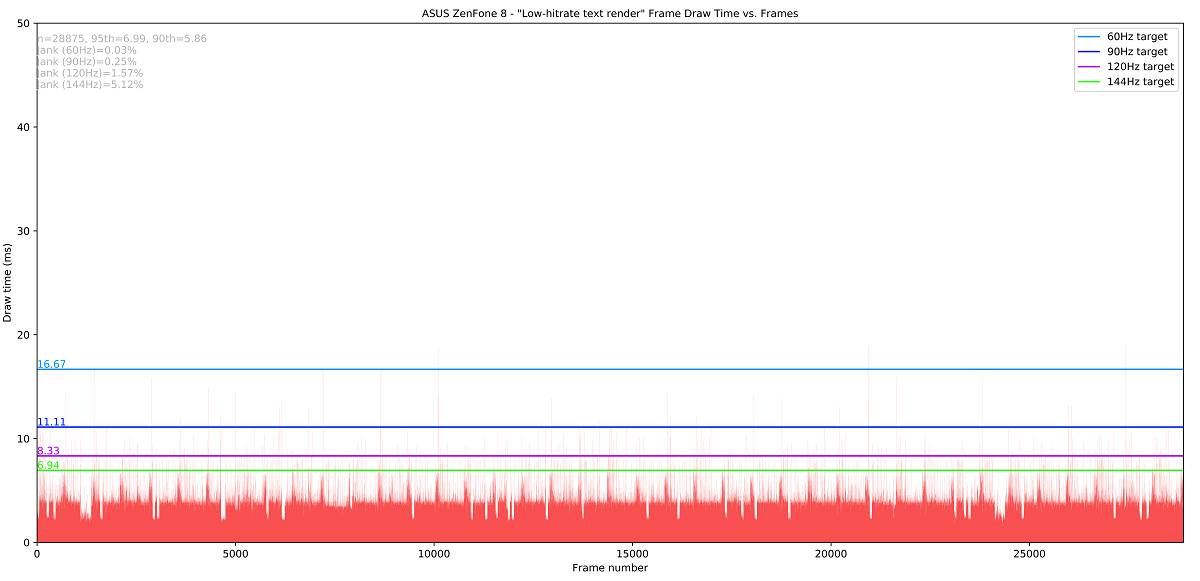Click the y-axis tick label "10"

tap(23, 439)
